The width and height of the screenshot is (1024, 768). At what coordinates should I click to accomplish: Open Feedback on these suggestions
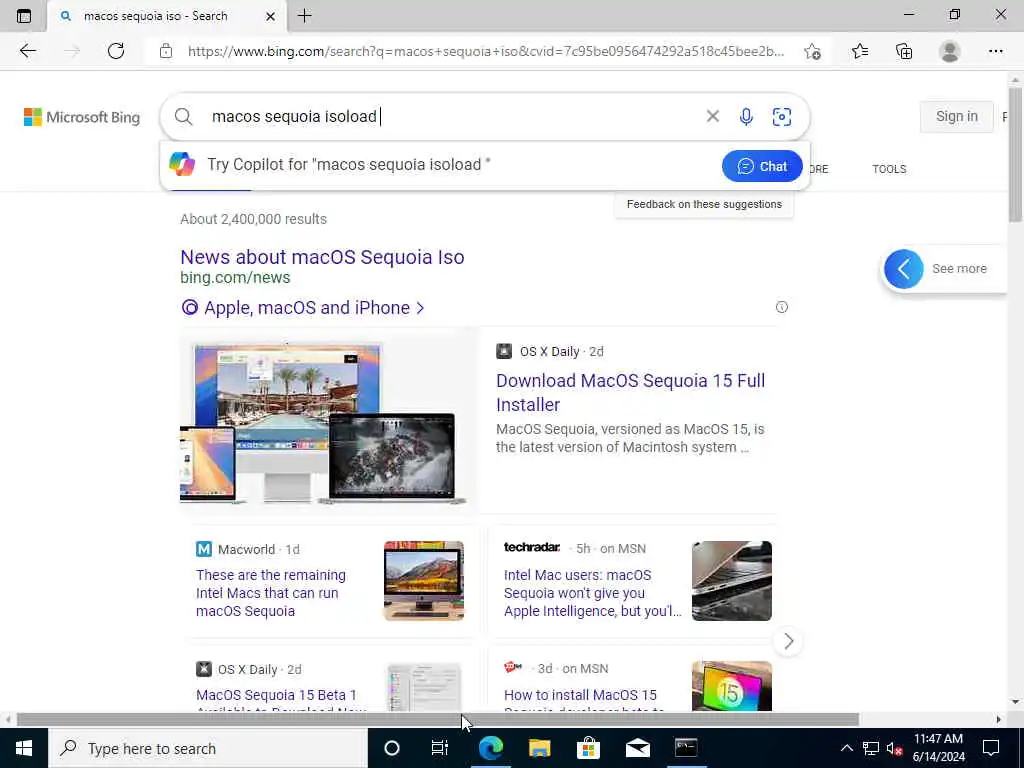coord(704,204)
